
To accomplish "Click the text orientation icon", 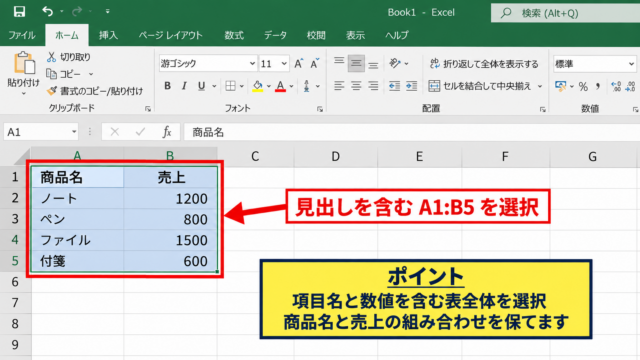I will click(x=395, y=63).
